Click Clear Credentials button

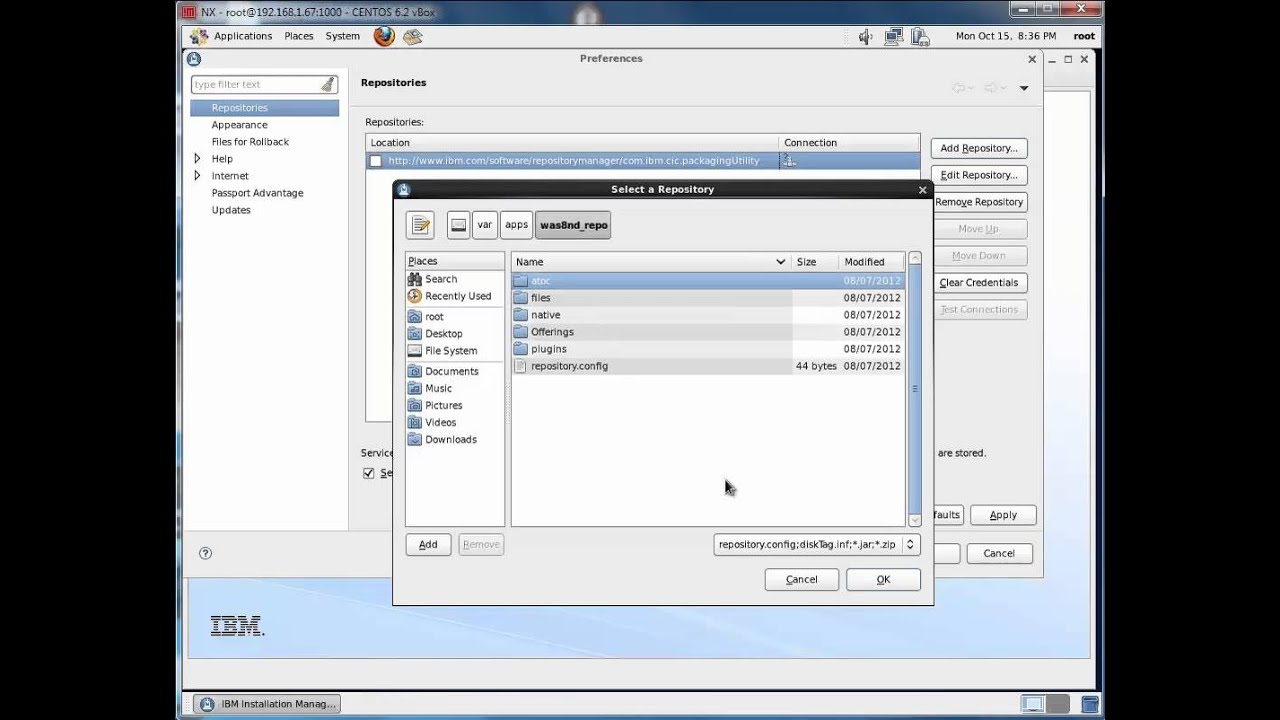pyautogui.click(x=978, y=283)
